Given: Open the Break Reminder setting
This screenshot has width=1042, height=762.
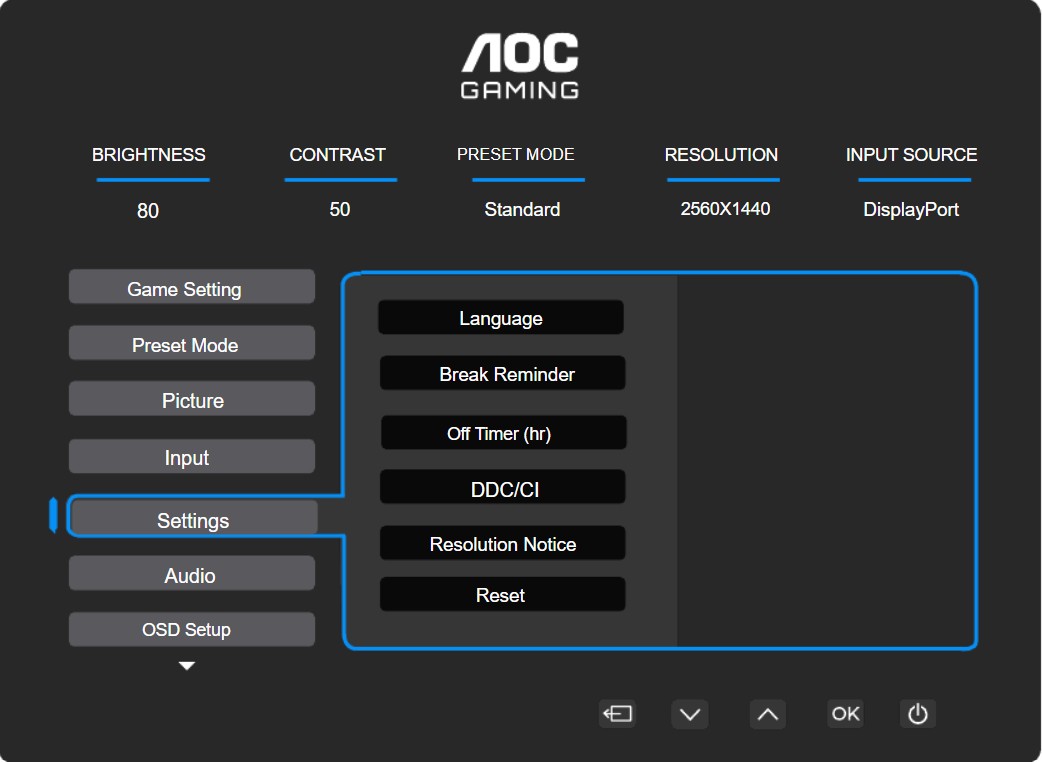Looking at the screenshot, I should [503, 374].
